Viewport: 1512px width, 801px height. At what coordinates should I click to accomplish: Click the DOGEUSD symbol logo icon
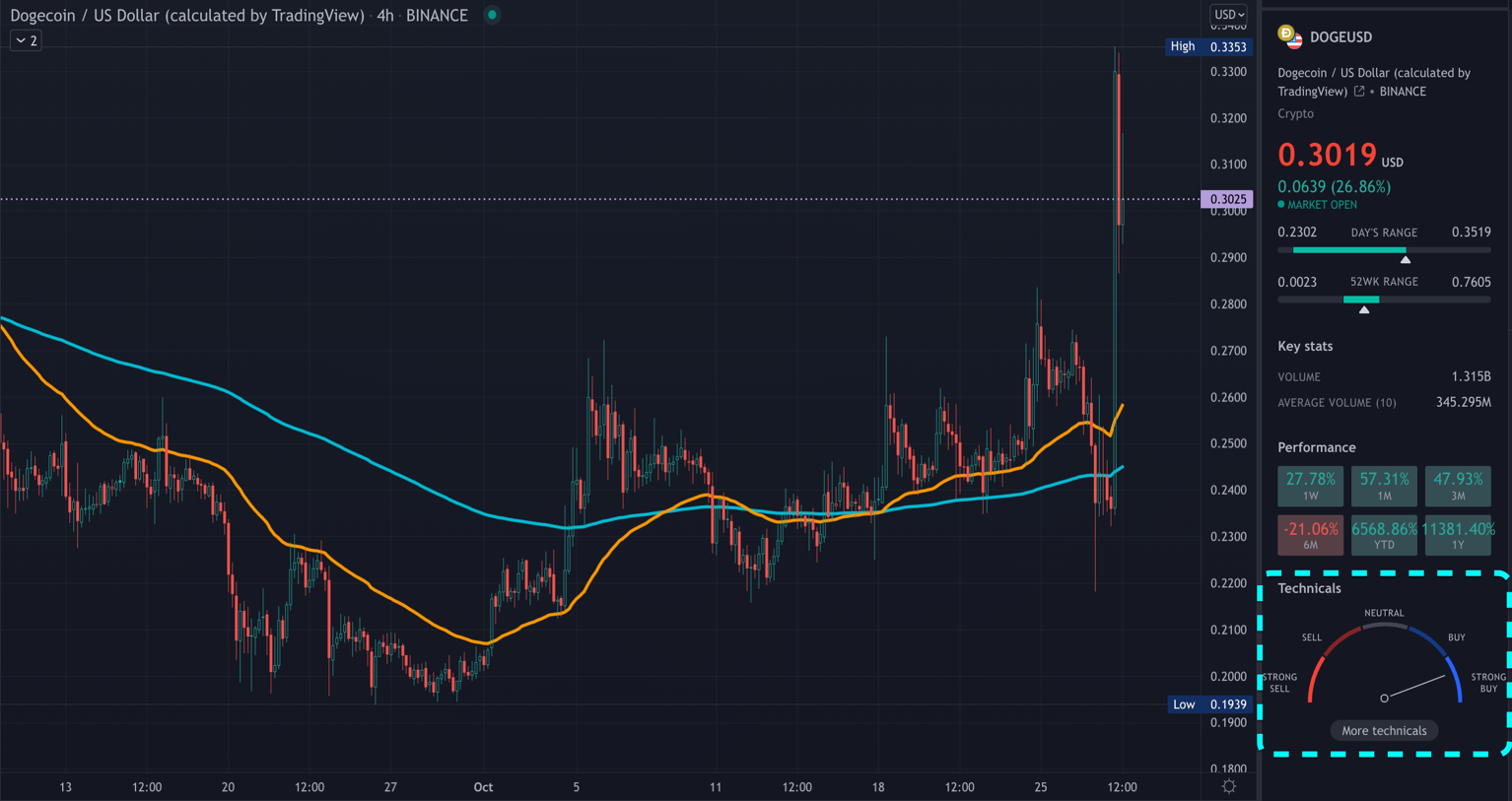click(x=1289, y=36)
